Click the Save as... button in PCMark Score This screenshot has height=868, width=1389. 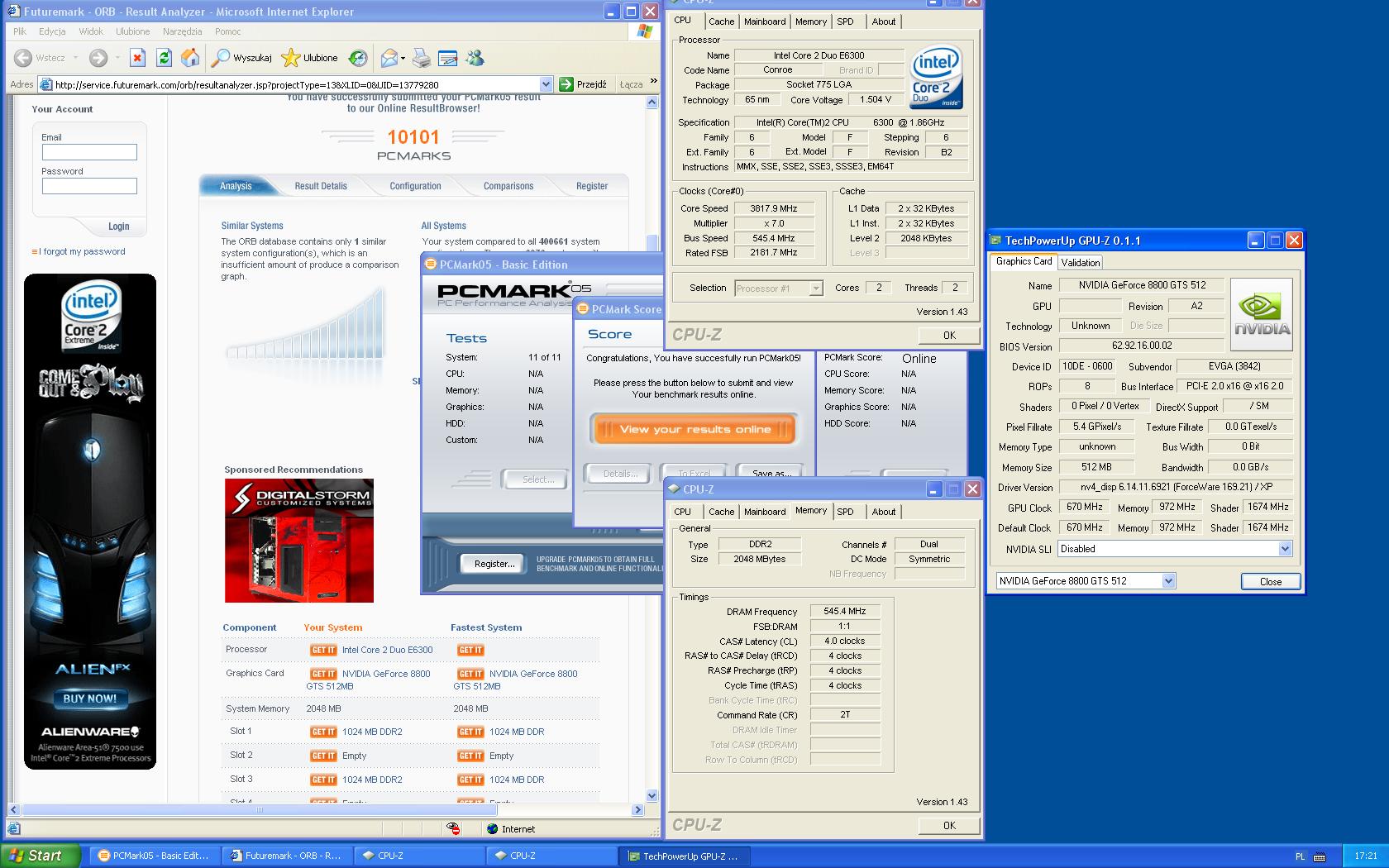coord(771,472)
